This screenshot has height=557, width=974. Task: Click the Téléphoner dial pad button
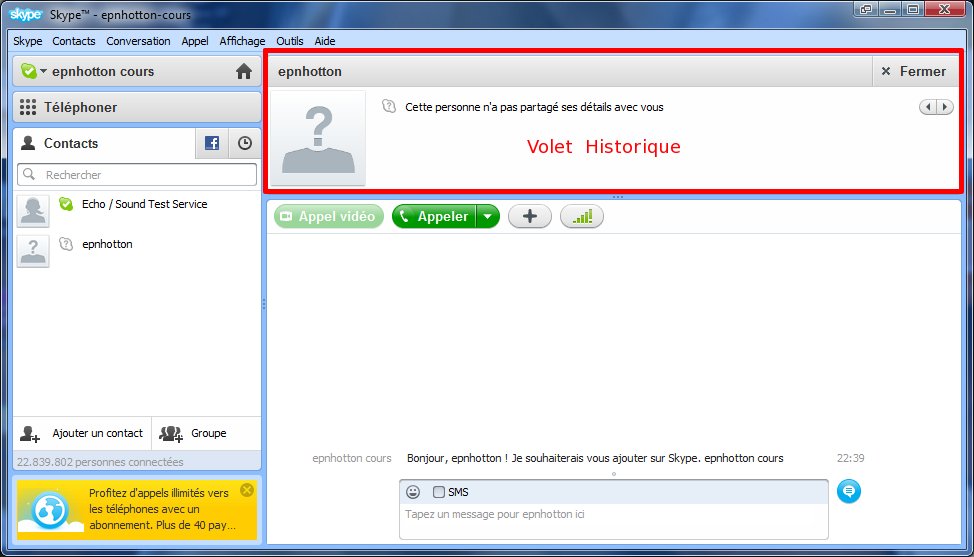[137, 107]
